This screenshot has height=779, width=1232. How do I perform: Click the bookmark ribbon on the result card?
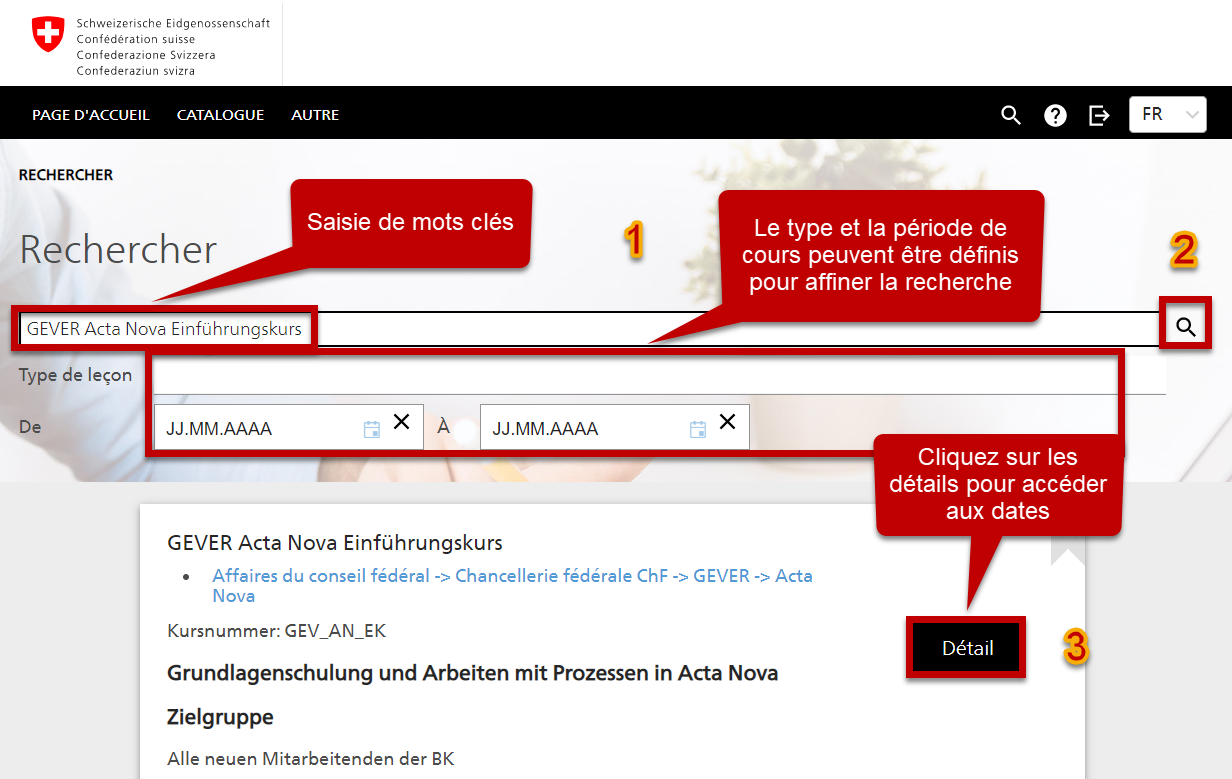(x=1067, y=551)
